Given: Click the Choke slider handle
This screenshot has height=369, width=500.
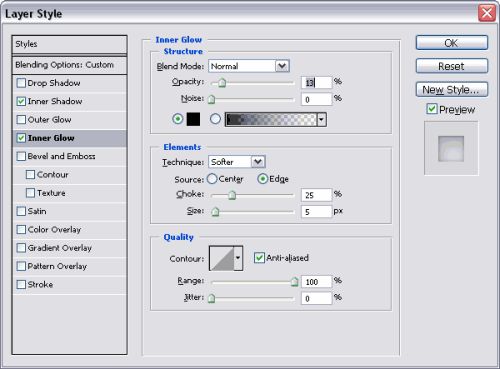Looking at the screenshot, I should coord(232,195).
